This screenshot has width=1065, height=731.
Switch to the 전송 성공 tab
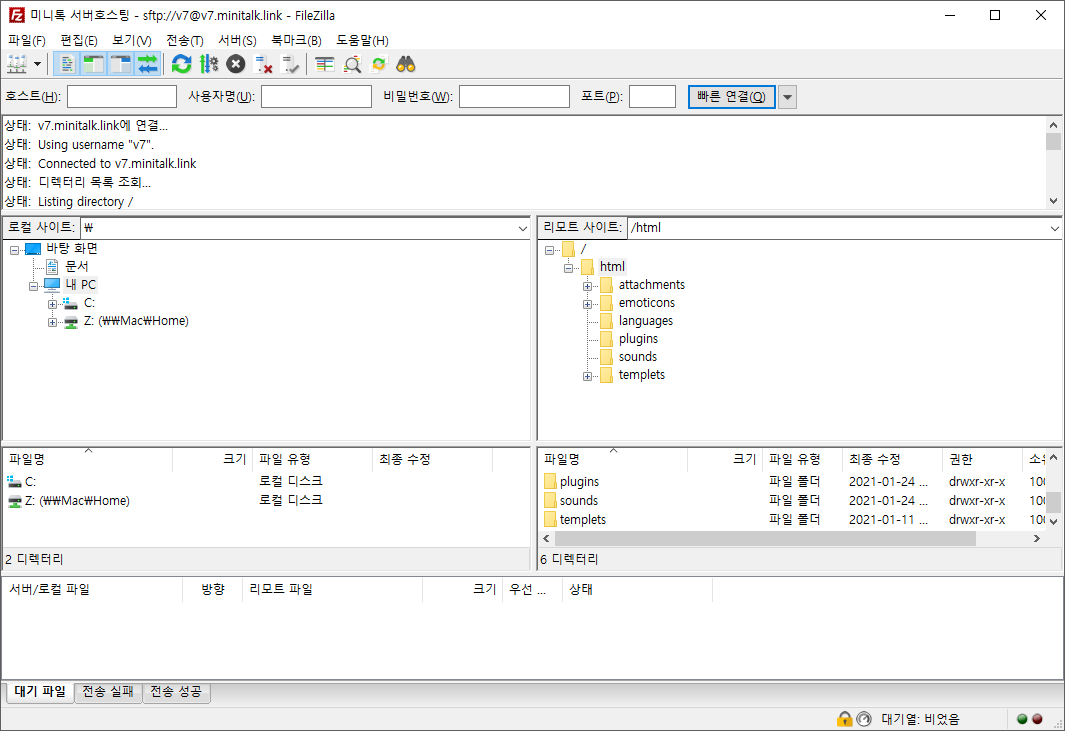176,692
